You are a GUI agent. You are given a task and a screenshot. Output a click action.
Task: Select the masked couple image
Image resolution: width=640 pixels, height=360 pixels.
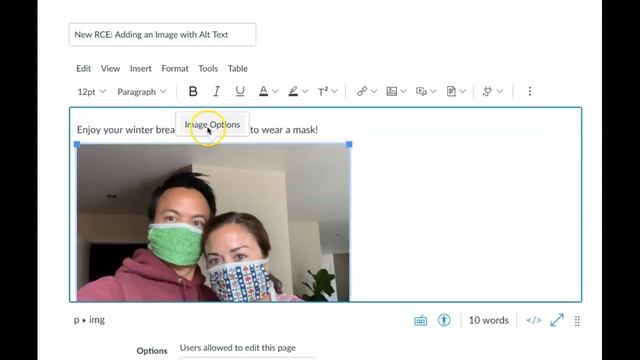[x=213, y=223]
